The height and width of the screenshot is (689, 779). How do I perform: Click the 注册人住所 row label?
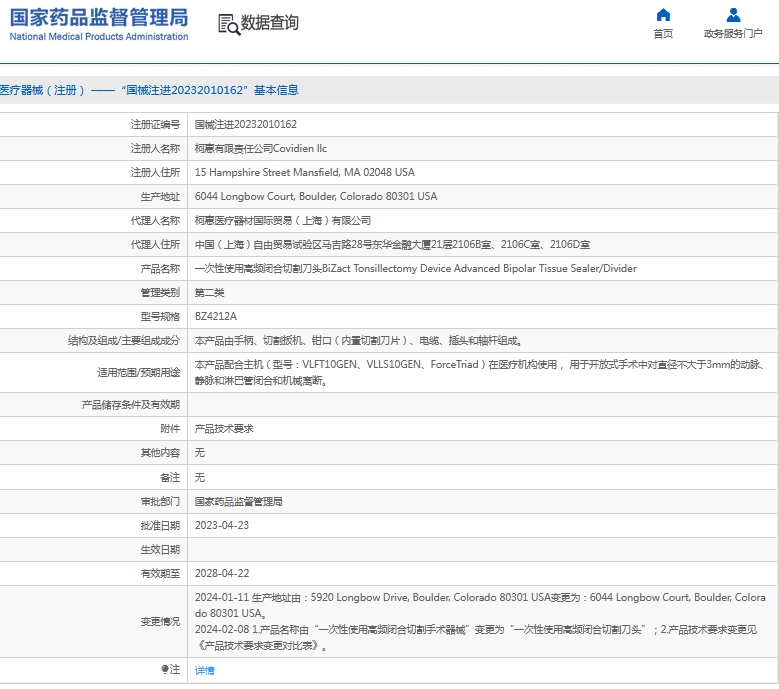pyautogui.click(x=155, y=172)
